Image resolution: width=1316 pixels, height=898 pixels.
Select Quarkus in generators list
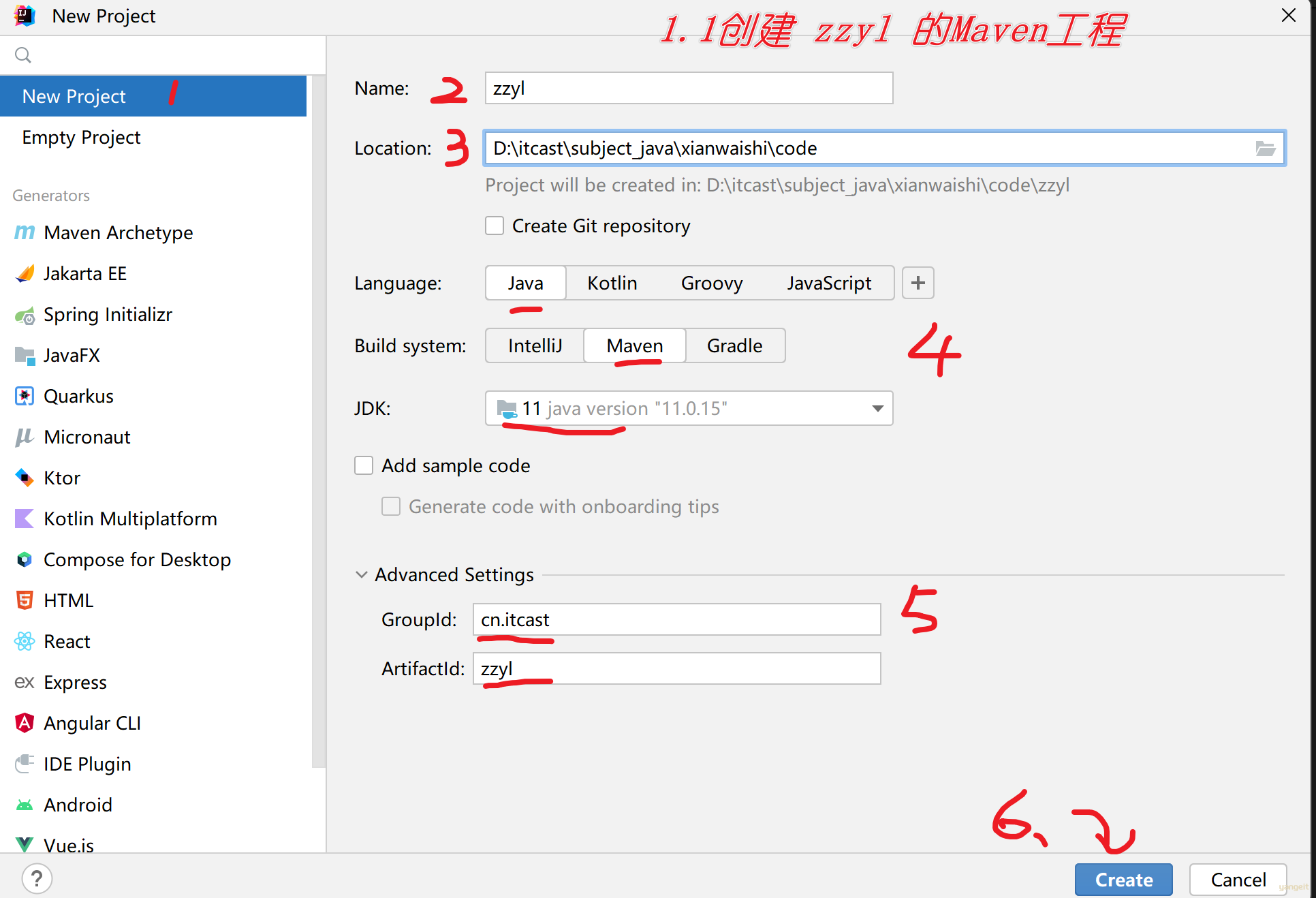[153, 396]
